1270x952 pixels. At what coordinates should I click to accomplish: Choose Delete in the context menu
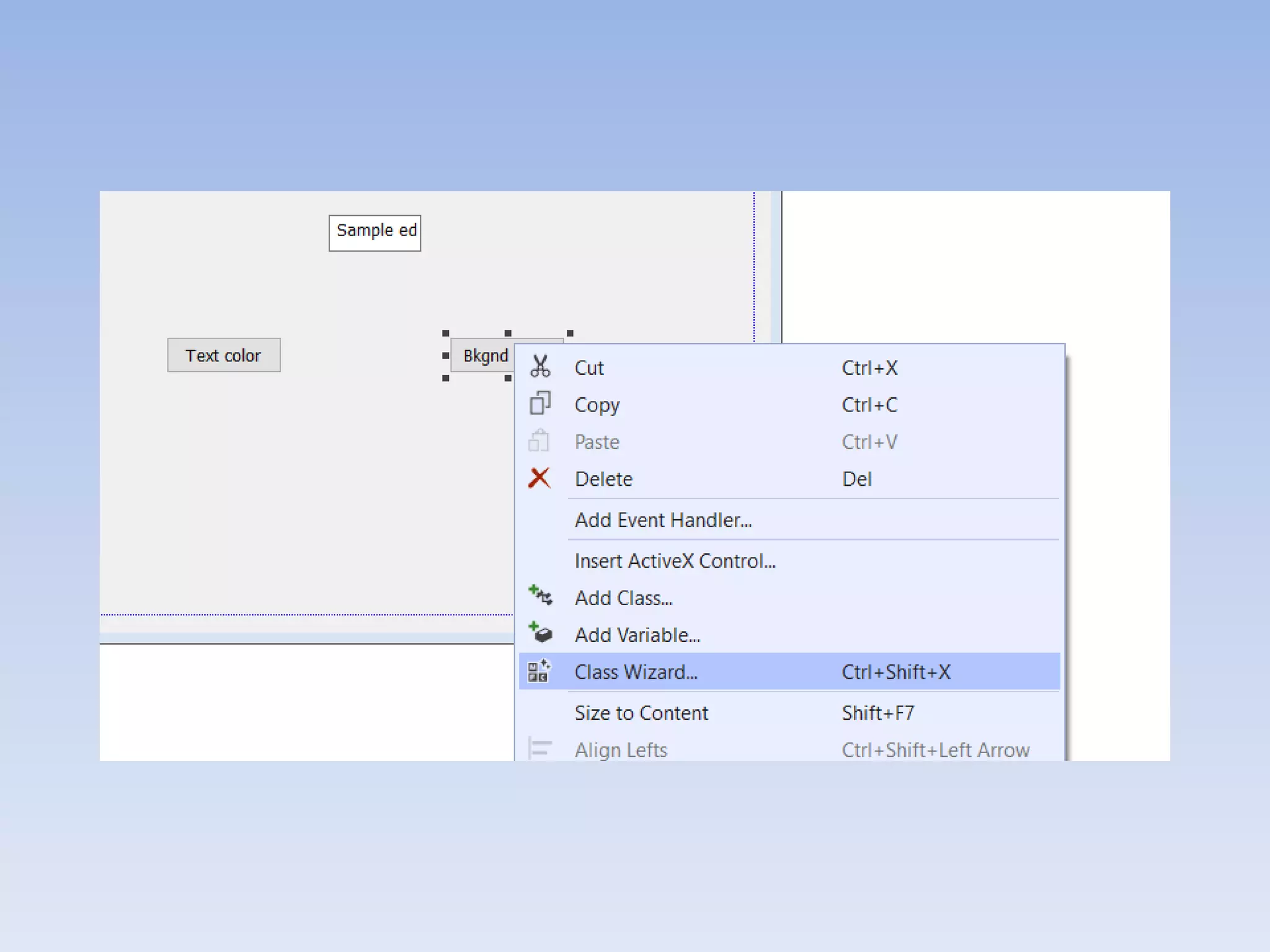603,479
